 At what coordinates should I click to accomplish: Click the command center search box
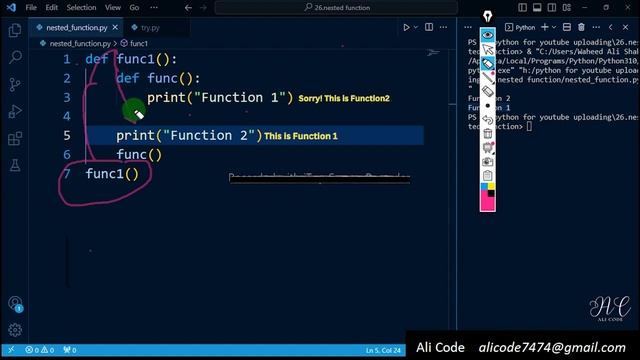336,7
